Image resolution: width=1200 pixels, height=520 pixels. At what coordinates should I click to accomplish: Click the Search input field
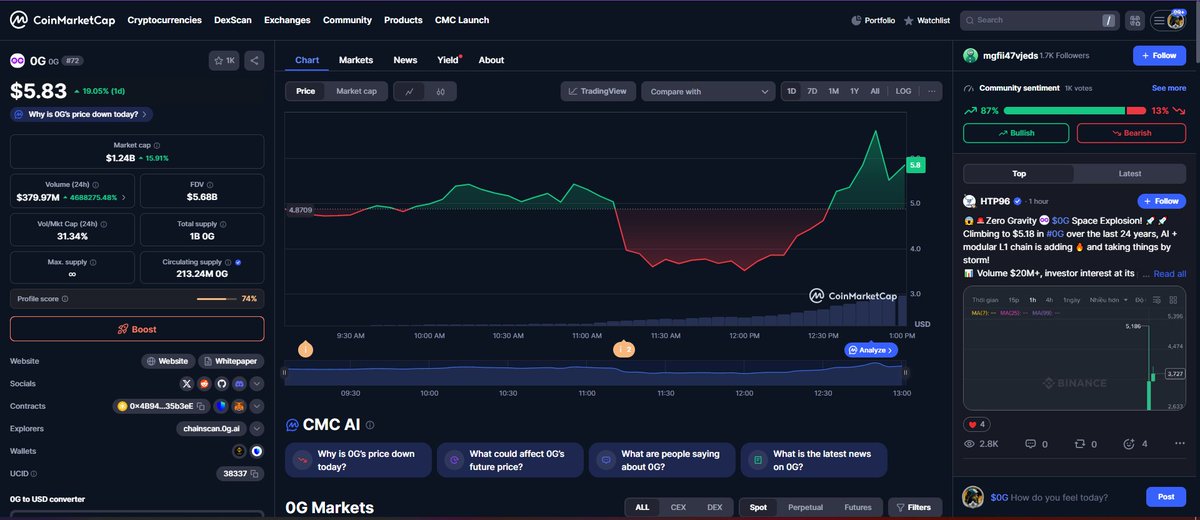click(1038, 20)
